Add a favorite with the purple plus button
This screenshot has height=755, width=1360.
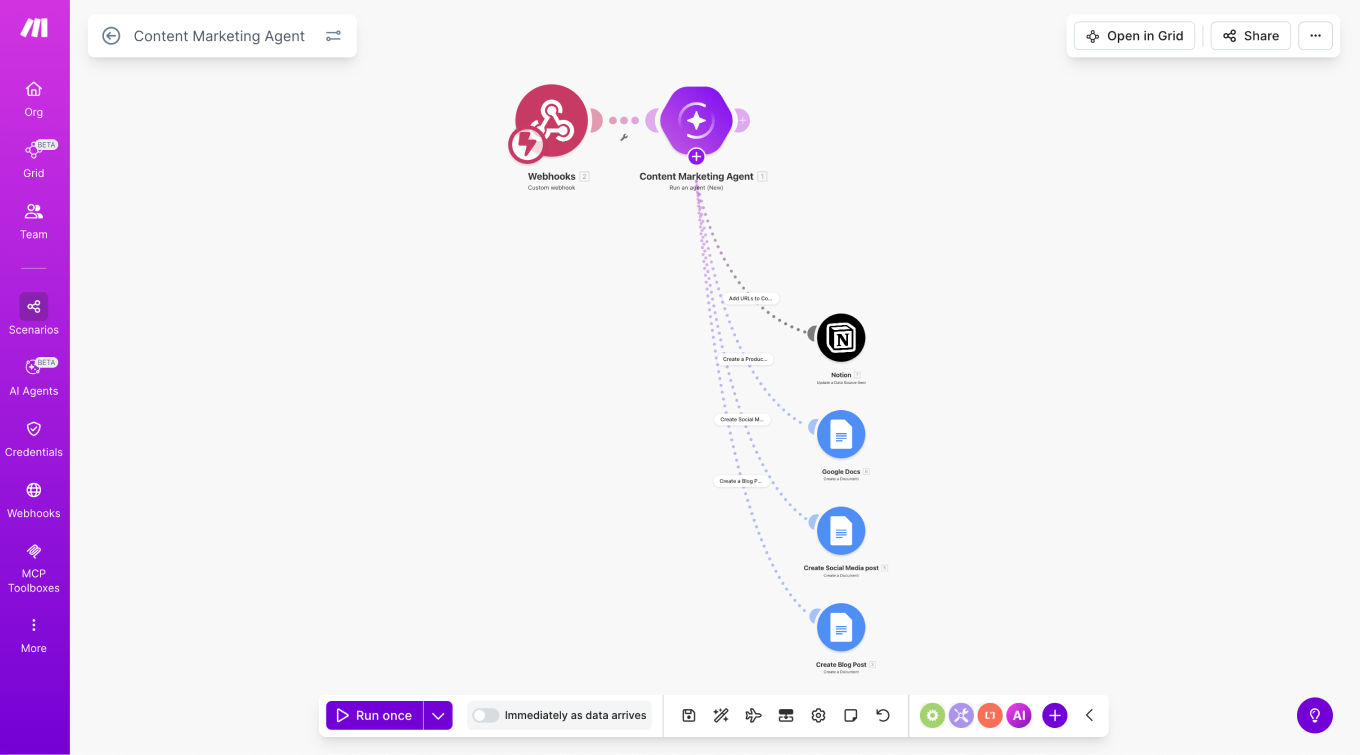click(1054, 715)
